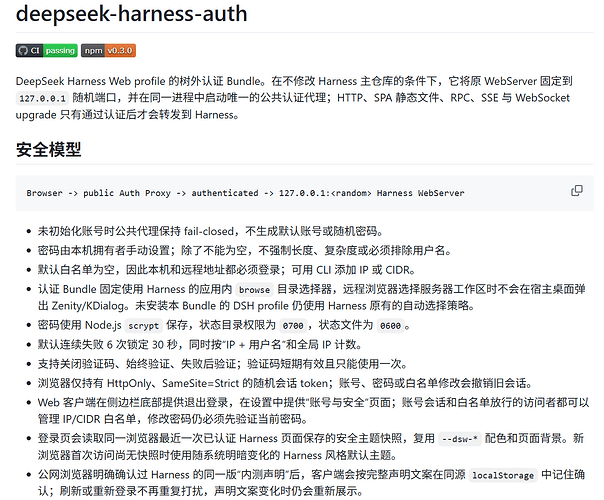Click the 安全模型 section heading
The image size is (604, 500).
pos(49,149)
